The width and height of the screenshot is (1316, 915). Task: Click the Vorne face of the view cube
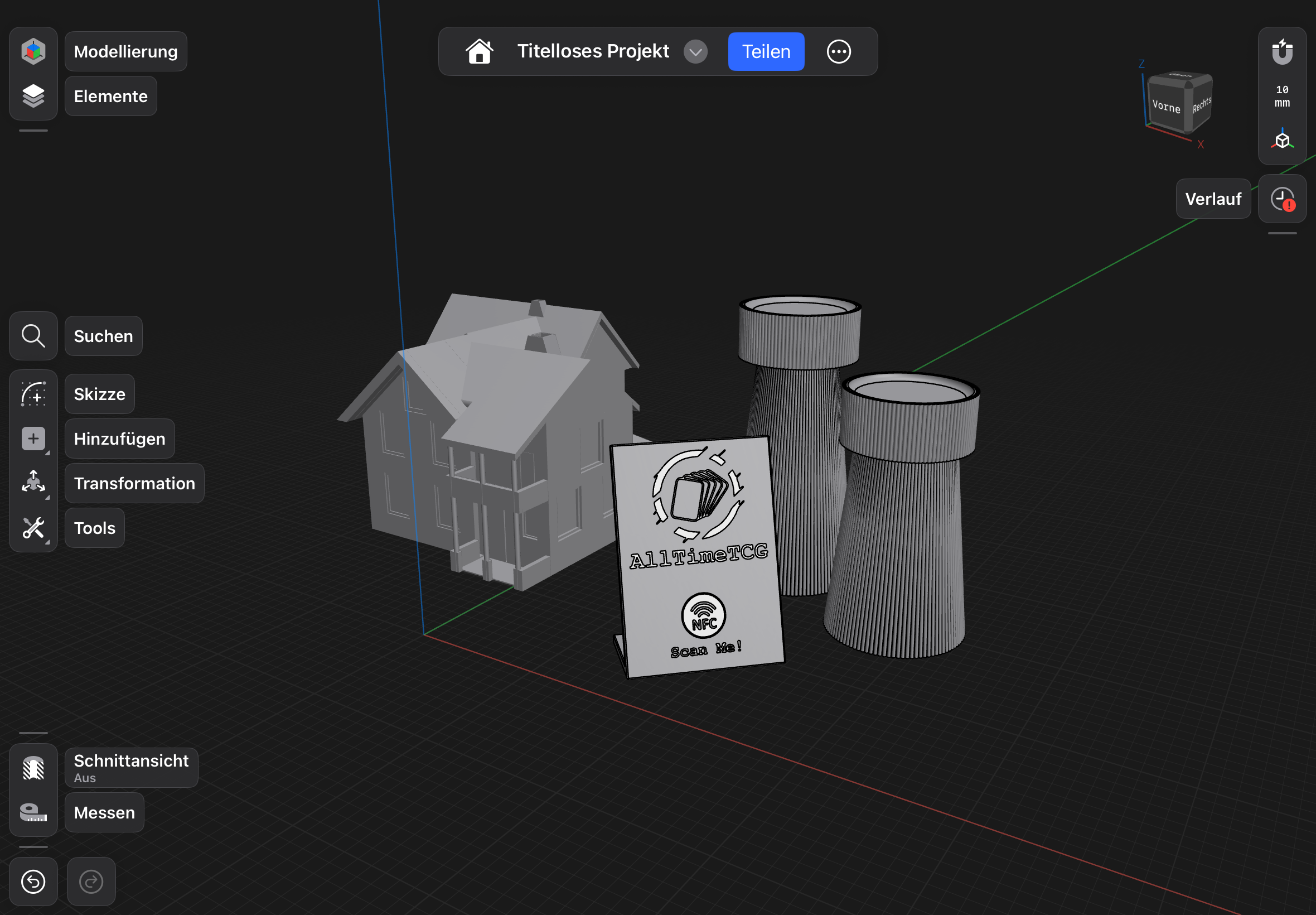pos(1165,106)
